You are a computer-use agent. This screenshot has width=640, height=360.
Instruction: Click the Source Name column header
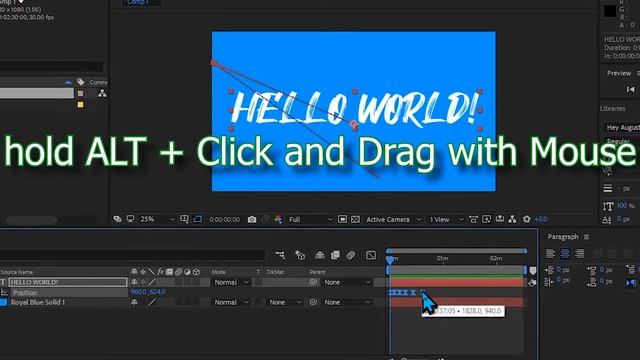click(x=17, y=272)
